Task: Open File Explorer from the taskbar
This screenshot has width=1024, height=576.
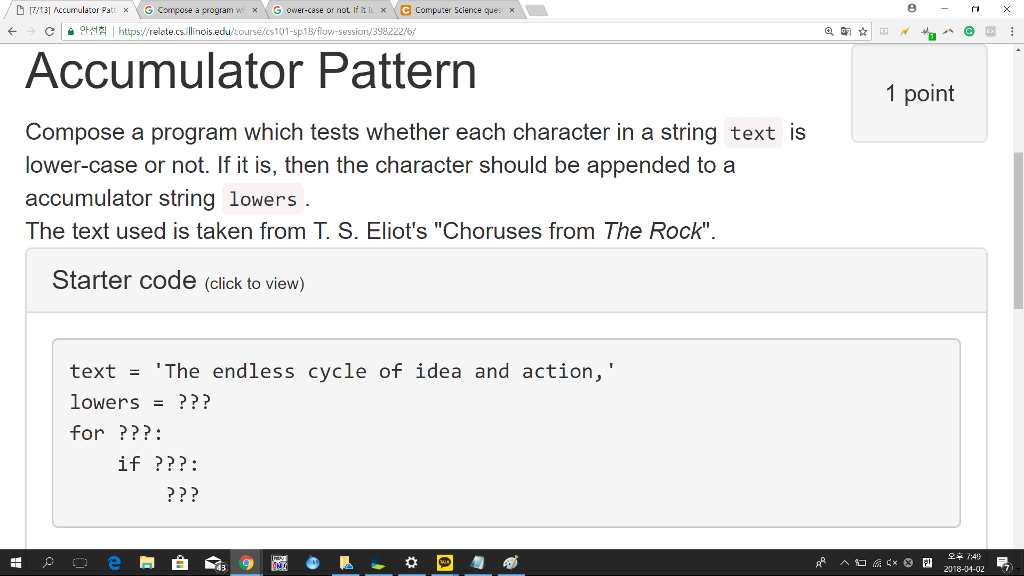Action: 147,563
